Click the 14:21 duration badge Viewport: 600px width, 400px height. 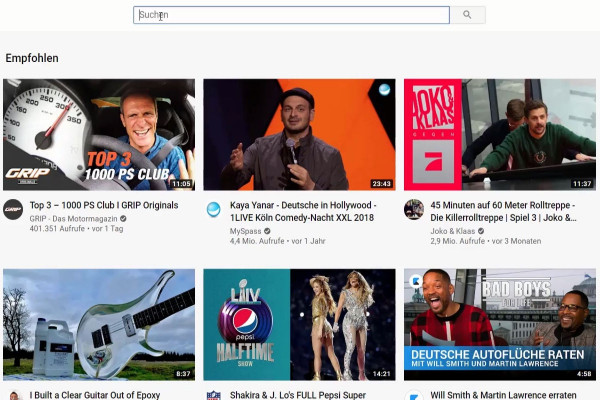tap(382, 374)
